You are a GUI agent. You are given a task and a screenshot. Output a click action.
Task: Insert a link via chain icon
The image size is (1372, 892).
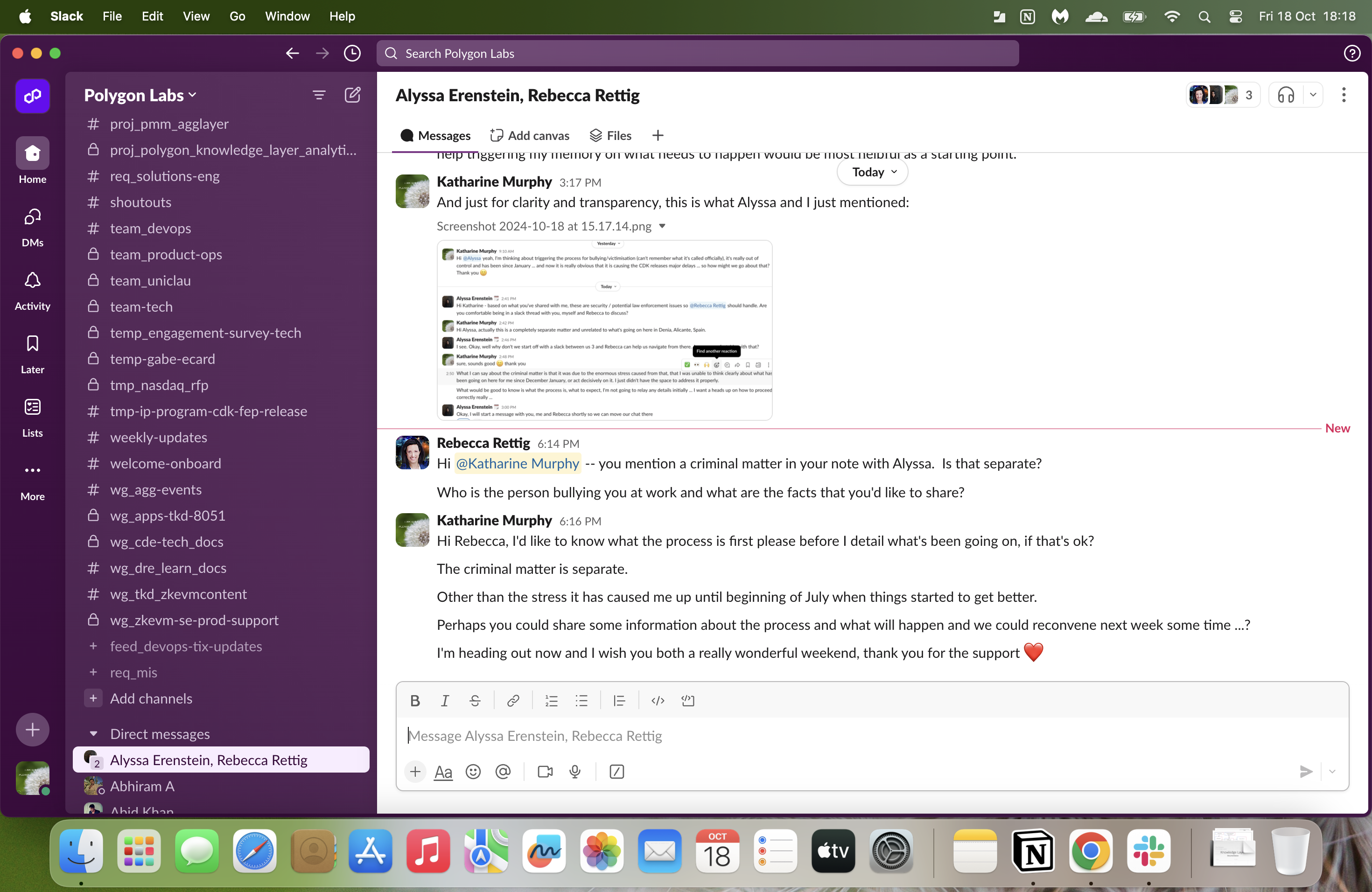point(512,700)
